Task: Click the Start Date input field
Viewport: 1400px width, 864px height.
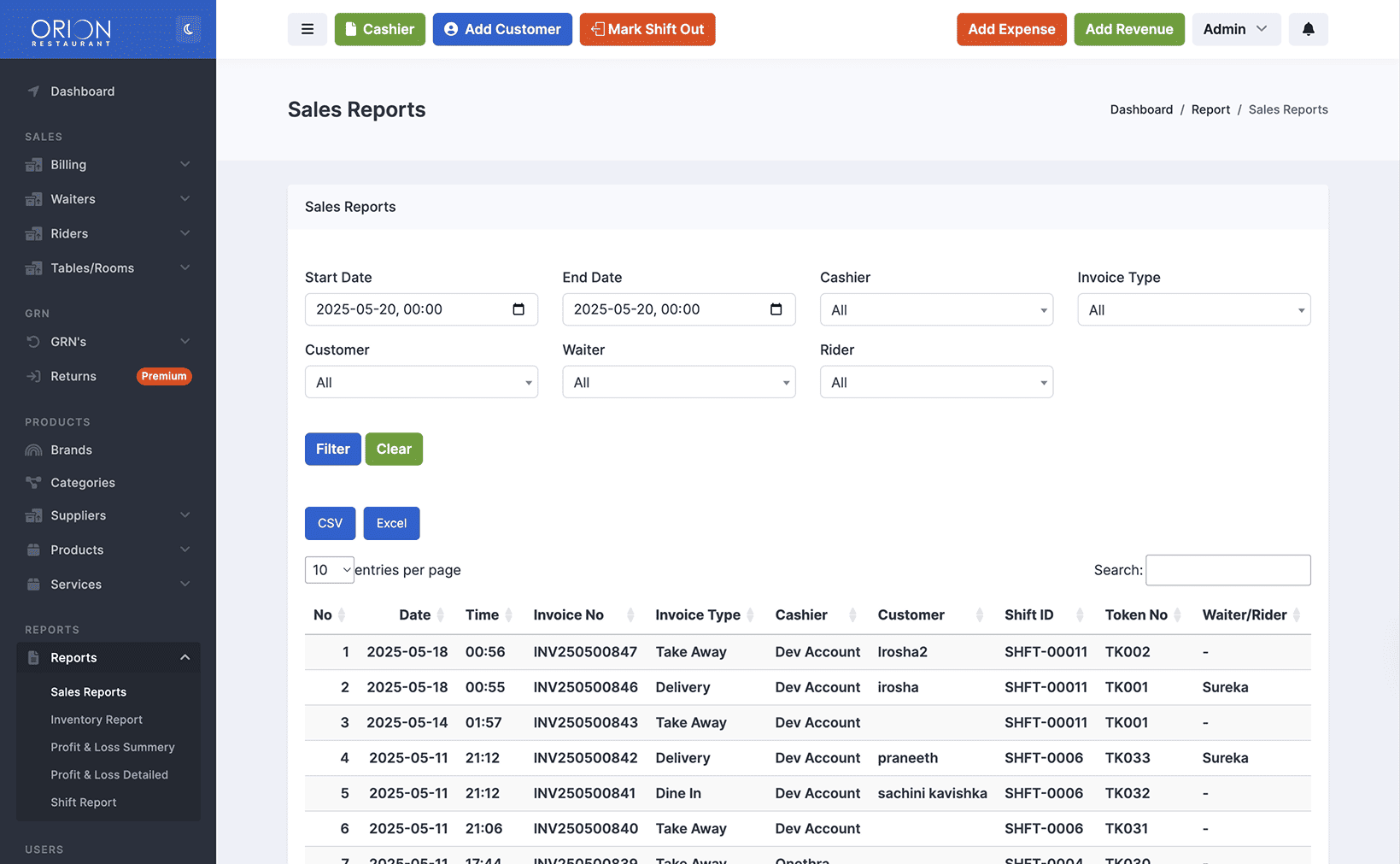Action: 421,309
